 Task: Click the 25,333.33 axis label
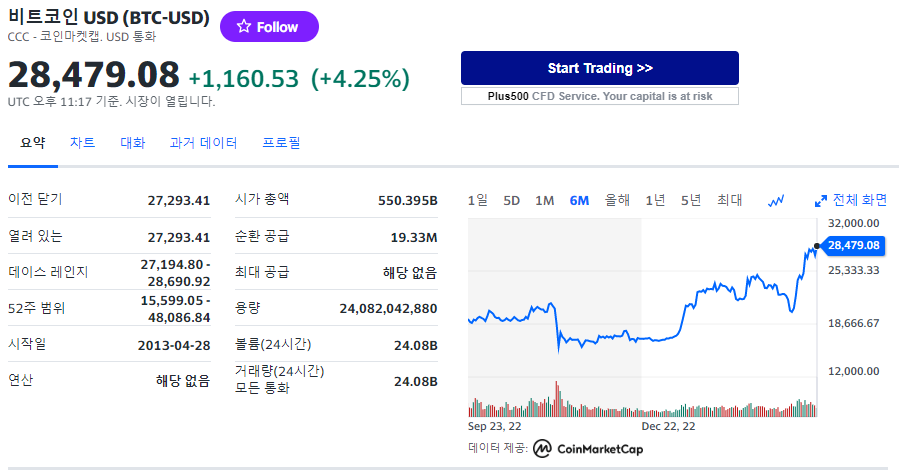[x=854, y=271]
